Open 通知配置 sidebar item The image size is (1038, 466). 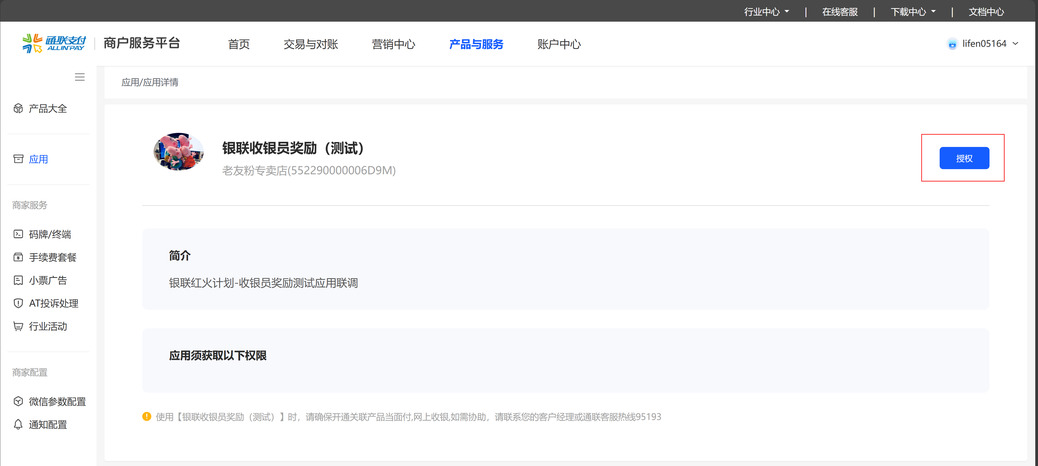click(x=48, y=425)
